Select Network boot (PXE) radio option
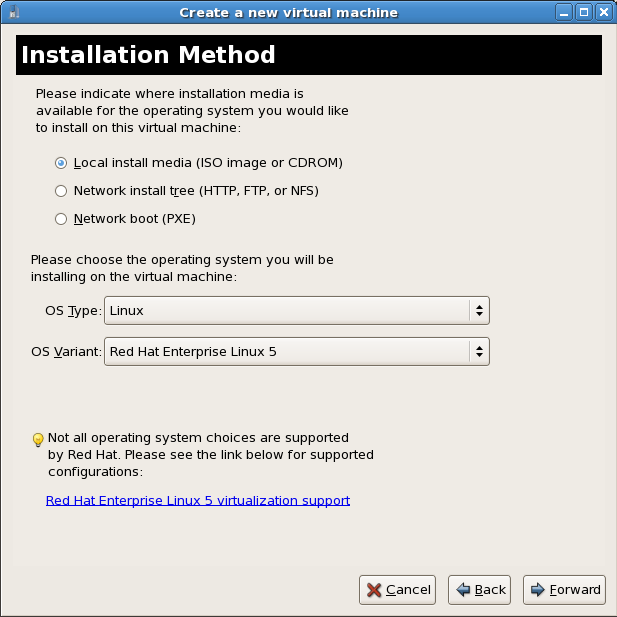This screenshot has width=617, height=617. point(62,218)
